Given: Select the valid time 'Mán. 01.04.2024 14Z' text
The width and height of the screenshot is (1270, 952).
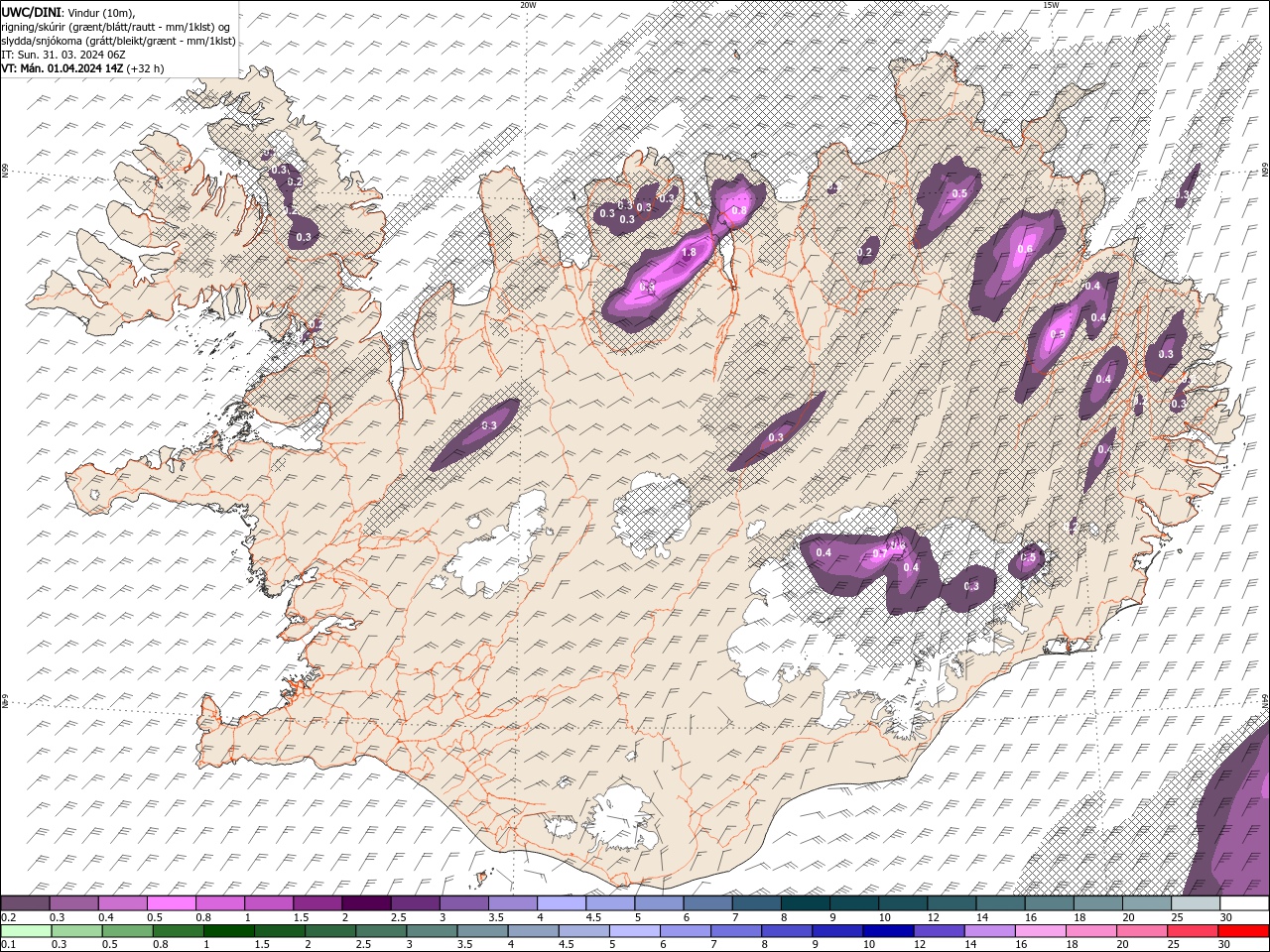Looking at the screenshot, I should pyautogui.click(x=71, y=68).
